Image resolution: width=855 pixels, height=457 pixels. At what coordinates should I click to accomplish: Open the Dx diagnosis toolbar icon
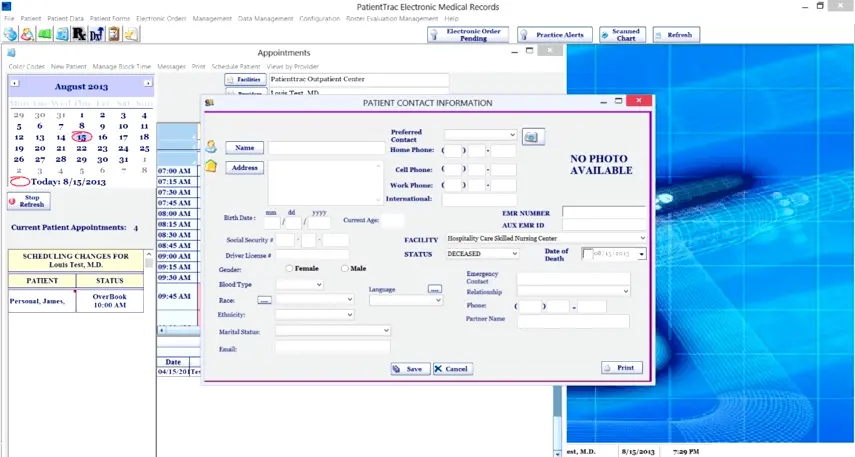[x=97, y=34]
